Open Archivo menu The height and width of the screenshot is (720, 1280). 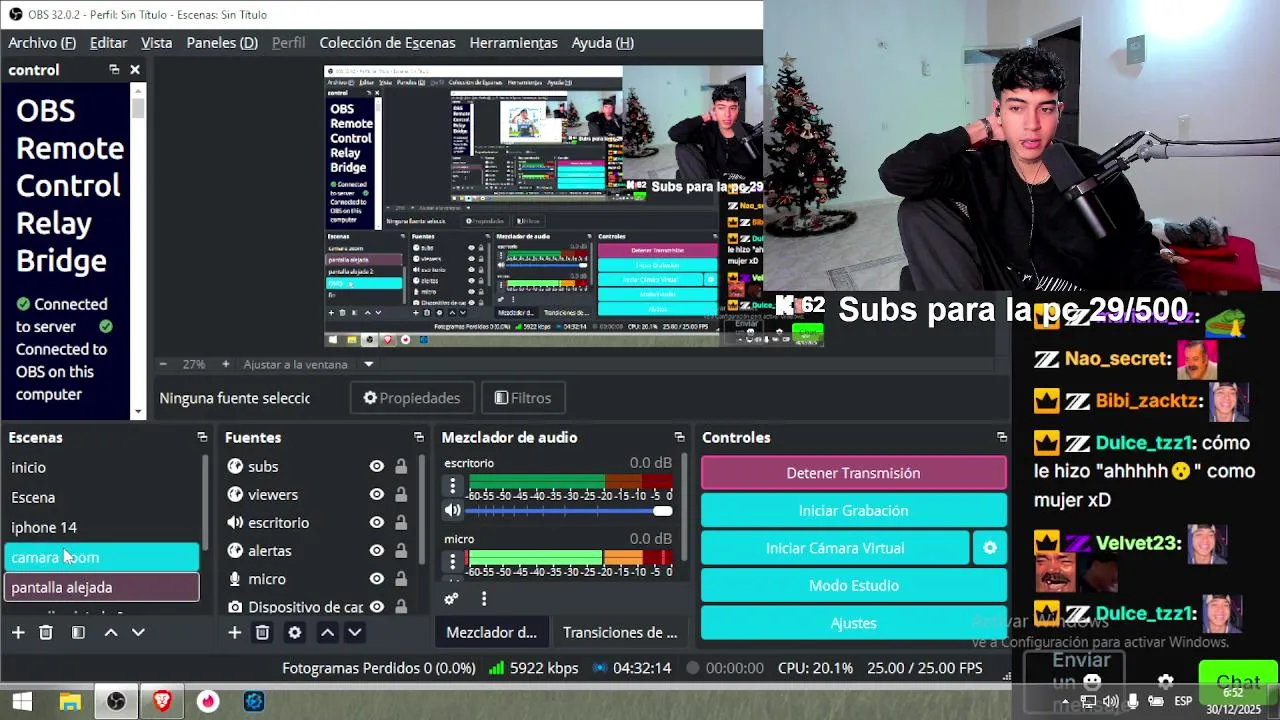pyautogui.click(x=42, y=42)
